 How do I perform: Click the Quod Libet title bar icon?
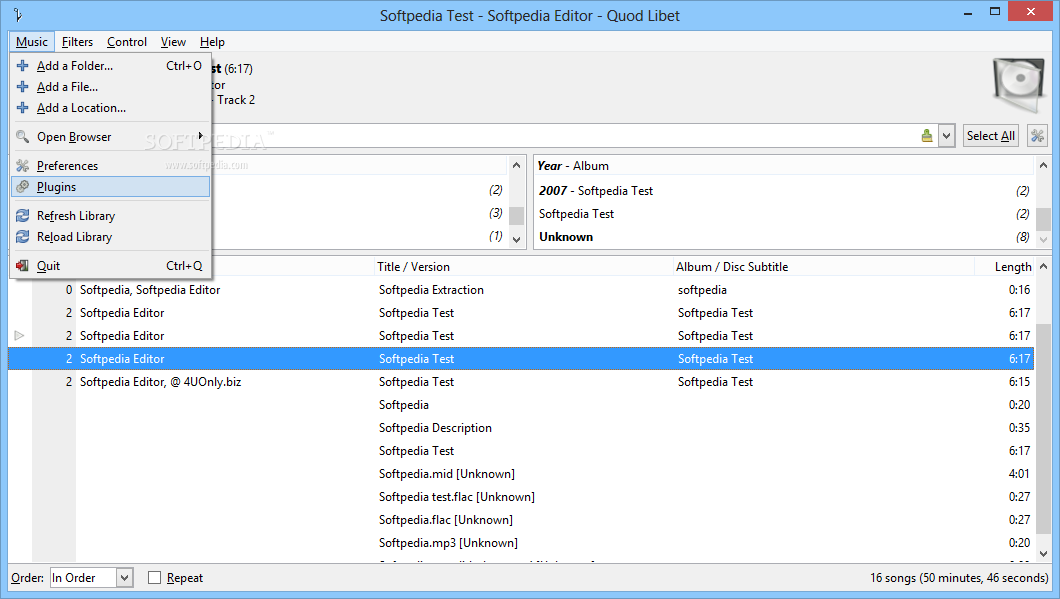click(x=18, y=15)
